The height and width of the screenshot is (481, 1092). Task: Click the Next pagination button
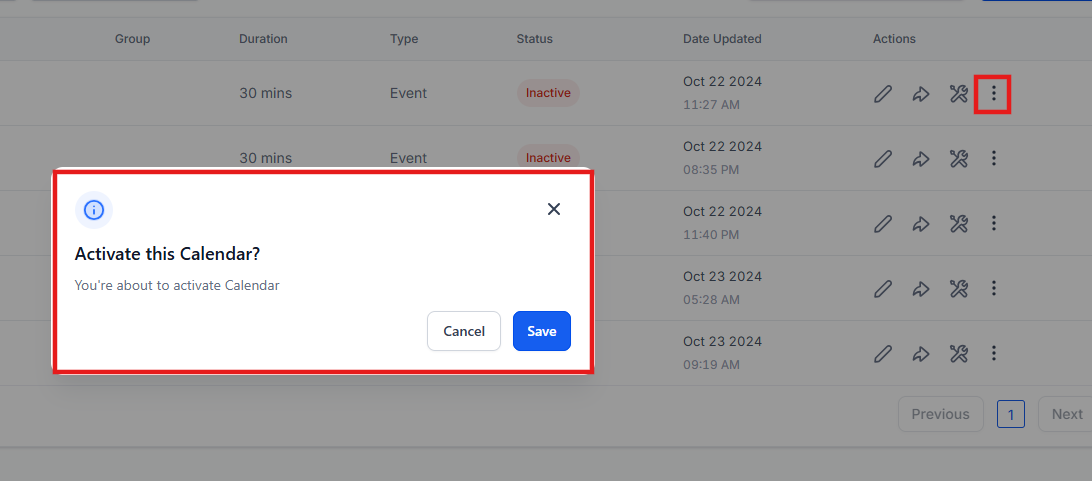pyautogui.click(x=1066, y=414)
